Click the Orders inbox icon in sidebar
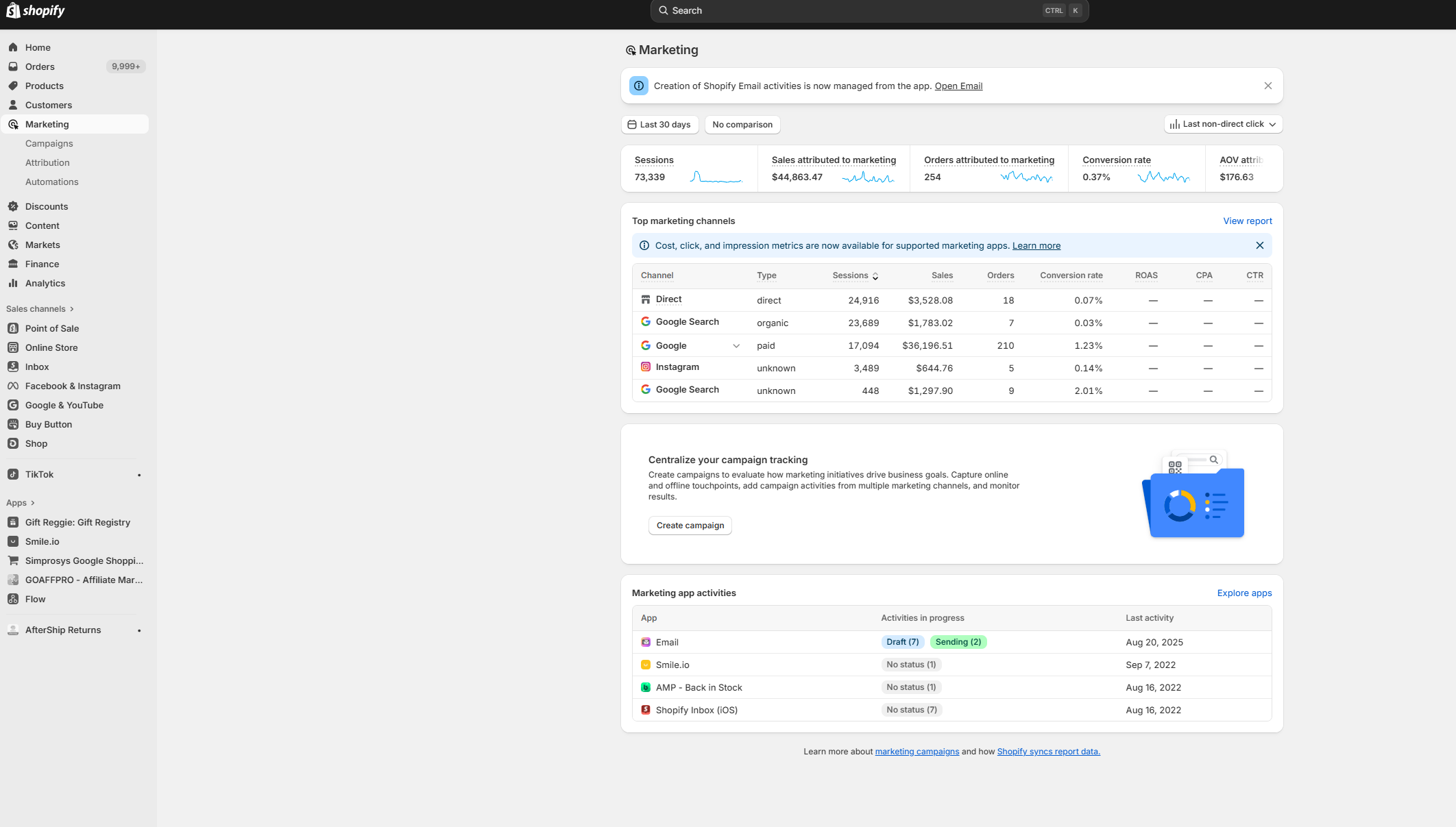The image size is (1456, 827). pos(13,66)
